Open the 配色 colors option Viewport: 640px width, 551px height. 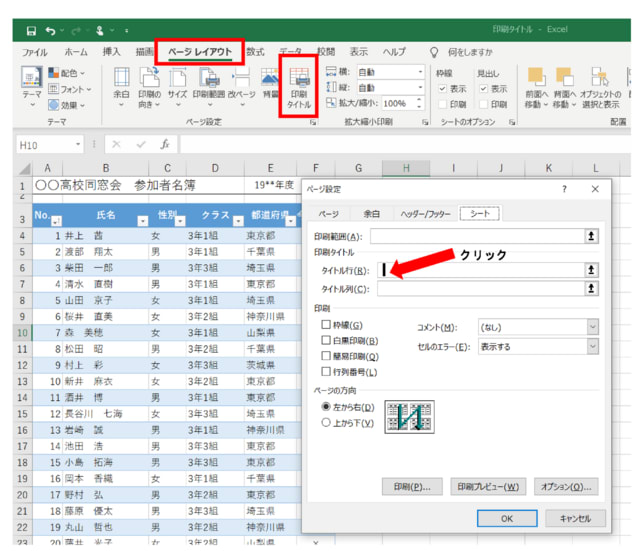click(67, 73)
